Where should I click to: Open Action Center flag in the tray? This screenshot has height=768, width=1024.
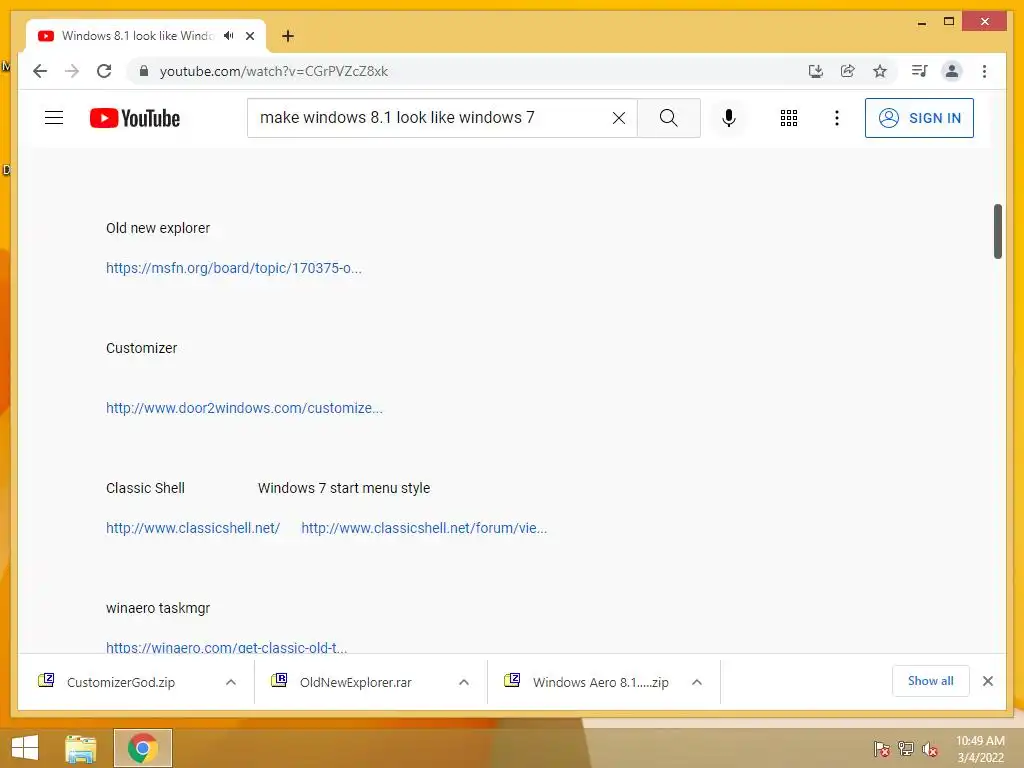pos(882,749)
